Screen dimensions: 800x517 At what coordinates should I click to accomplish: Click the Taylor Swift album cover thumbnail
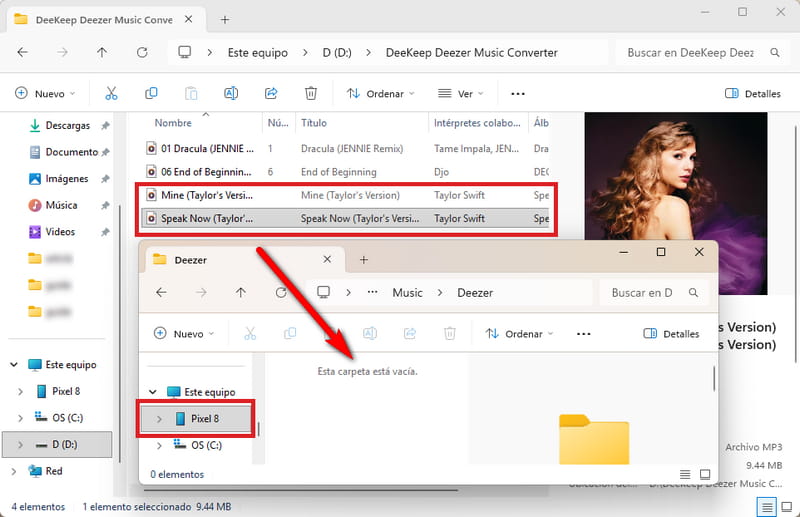point(676,203)
